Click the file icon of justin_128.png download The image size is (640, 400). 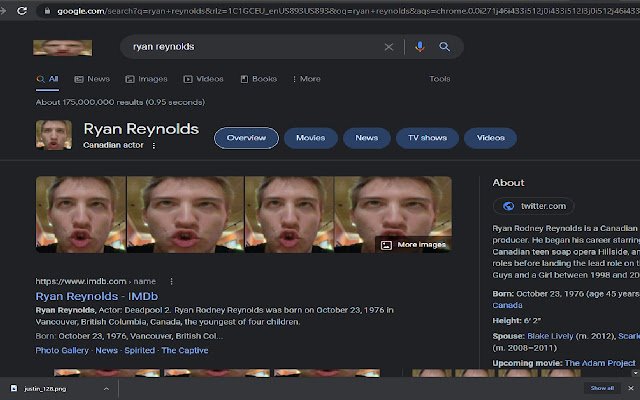point(14,389)
